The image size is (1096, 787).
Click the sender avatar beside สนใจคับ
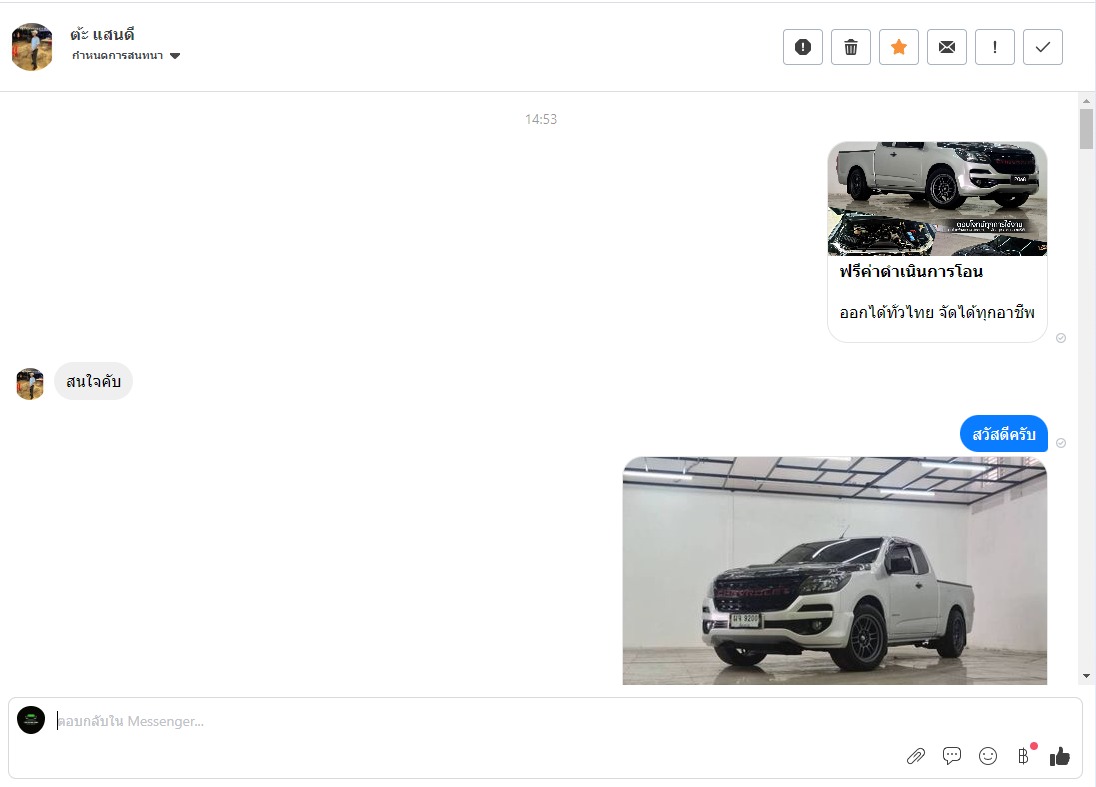30,384
